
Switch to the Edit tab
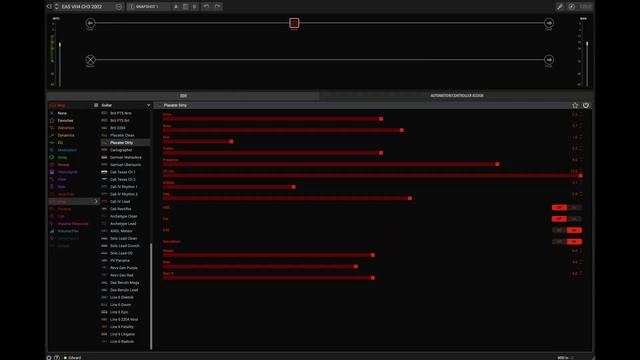(183, 96)
